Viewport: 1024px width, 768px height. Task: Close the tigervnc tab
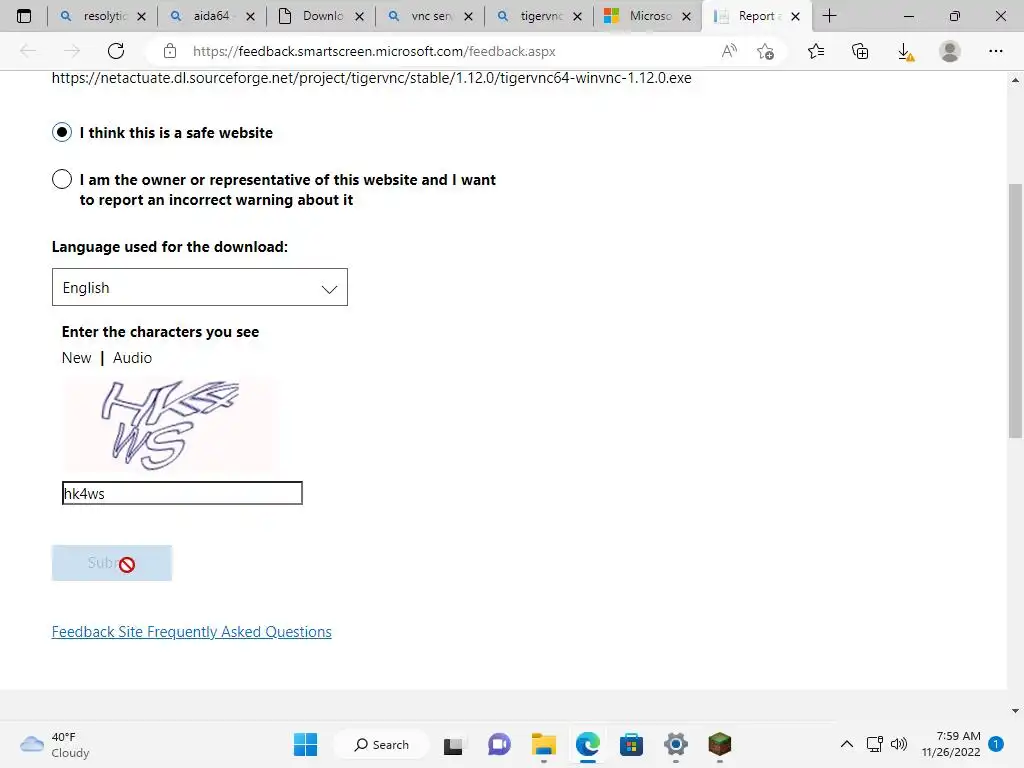(577, 17)
